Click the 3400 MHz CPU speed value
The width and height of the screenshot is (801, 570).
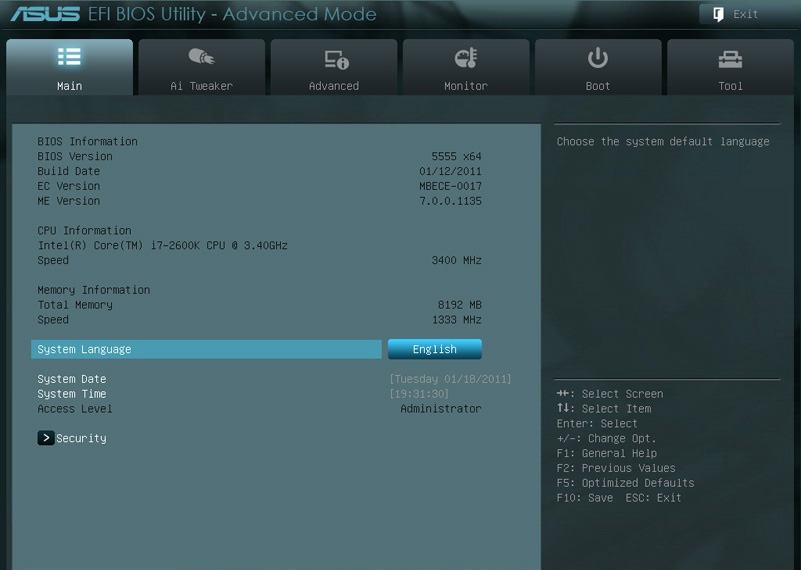tap(456, 260)
